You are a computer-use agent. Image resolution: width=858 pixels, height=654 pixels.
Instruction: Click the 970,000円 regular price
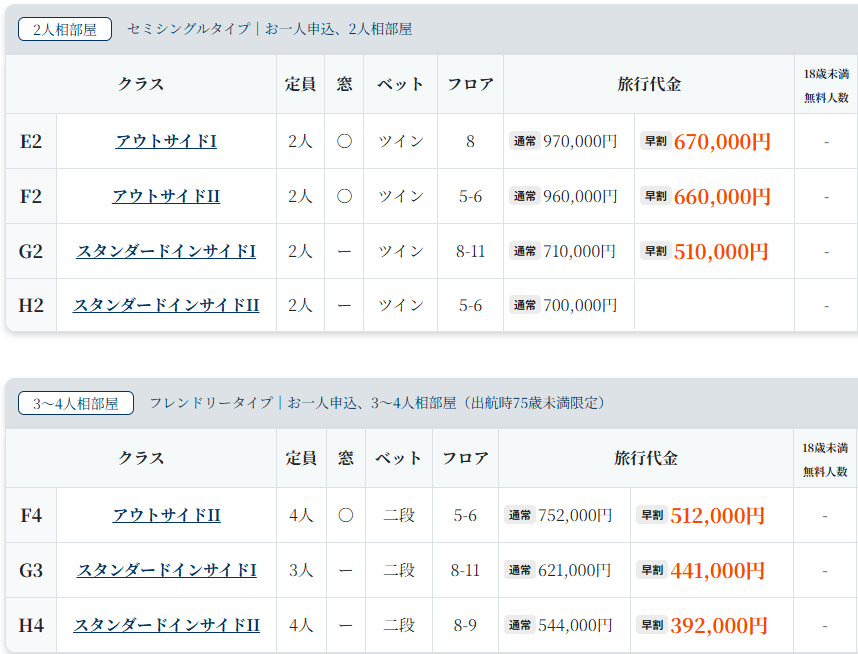580,141
